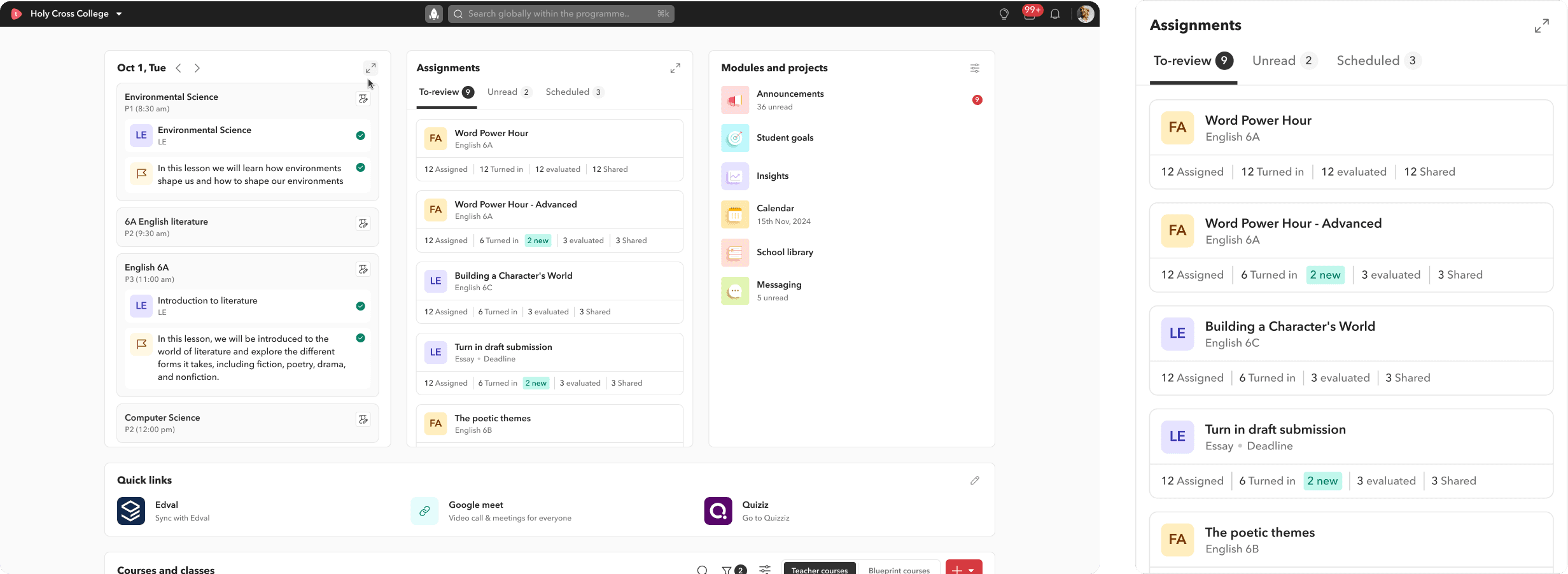Open courses filter funnel icon
Screen dimensions: 1568x574
coord(726,570)
